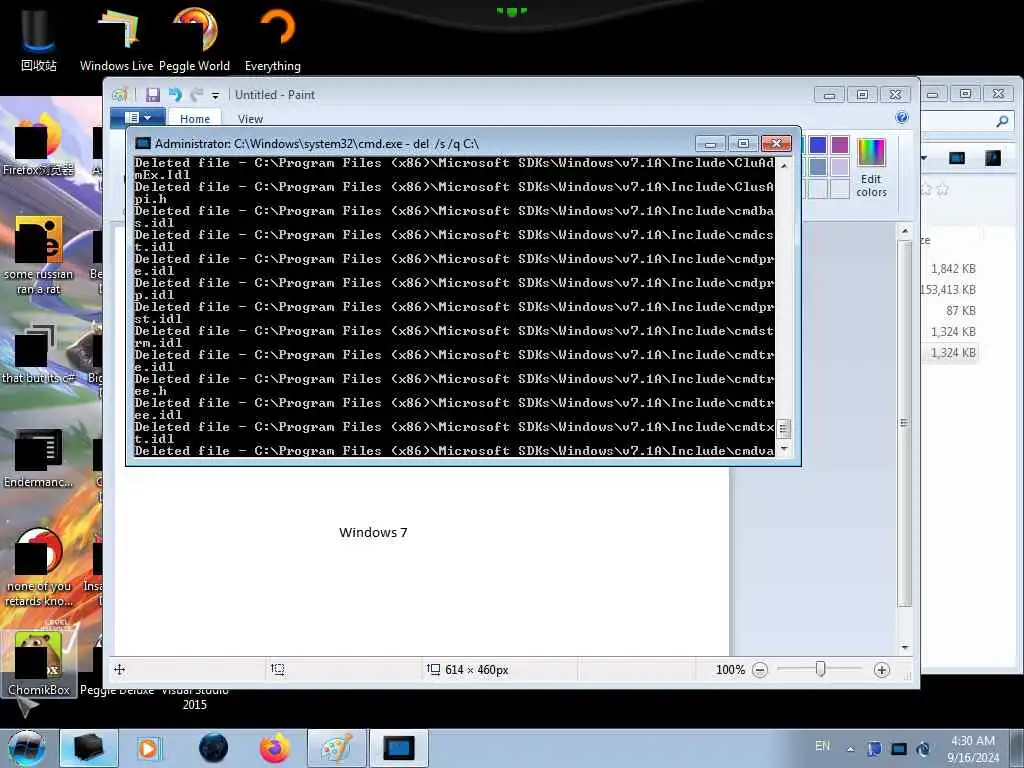Click the Paint canvas scroll-down arrow
The width and height of the screenshot is (1024, 768).
(904, 647)
